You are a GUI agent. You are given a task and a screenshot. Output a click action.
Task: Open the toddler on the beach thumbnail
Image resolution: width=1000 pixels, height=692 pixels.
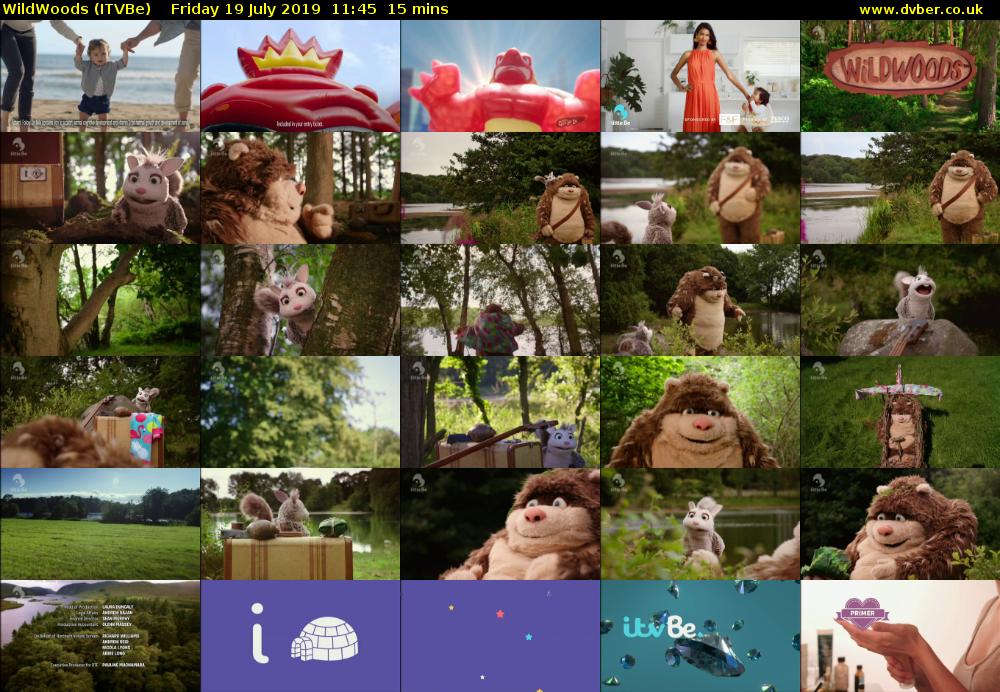[100, 76]
